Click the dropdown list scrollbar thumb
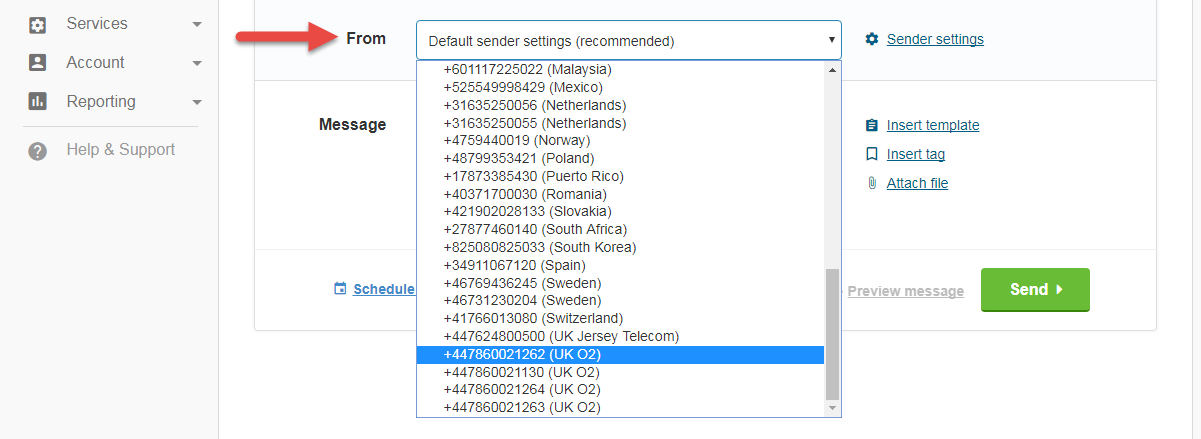 (833, 333)
